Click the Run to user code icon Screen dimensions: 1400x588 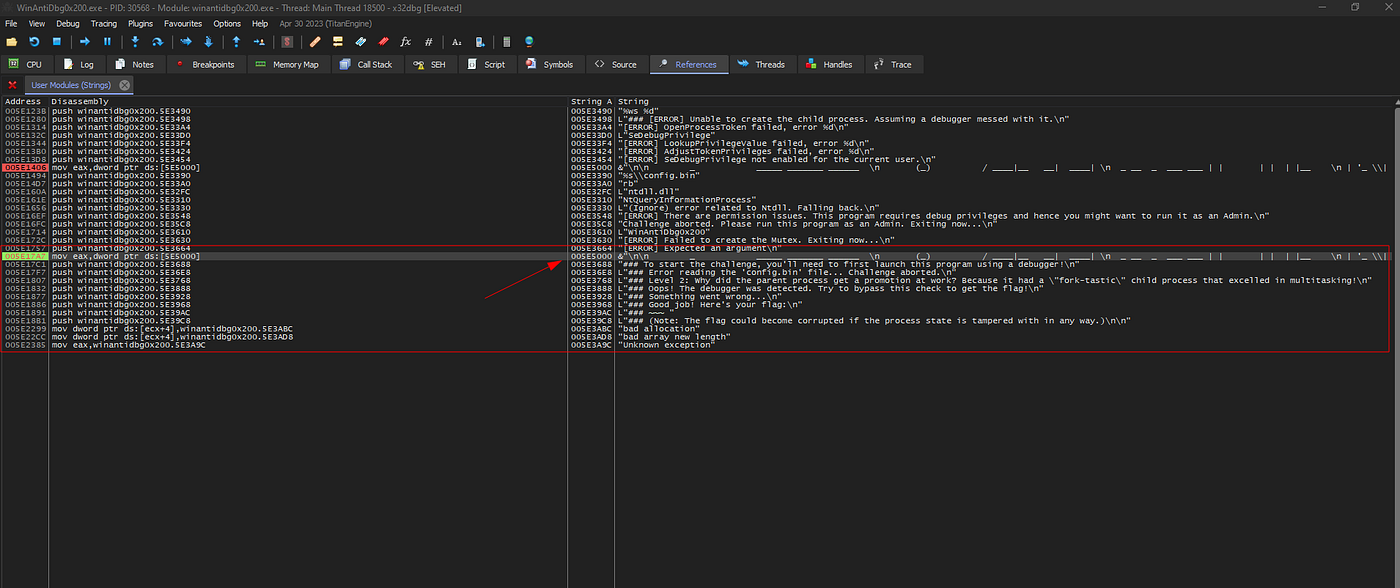pos(259,42)
